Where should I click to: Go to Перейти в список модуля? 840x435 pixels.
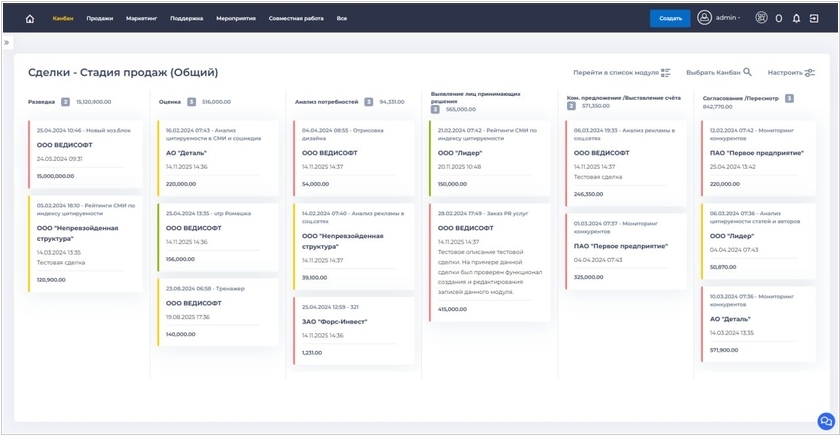click(621, 72)
